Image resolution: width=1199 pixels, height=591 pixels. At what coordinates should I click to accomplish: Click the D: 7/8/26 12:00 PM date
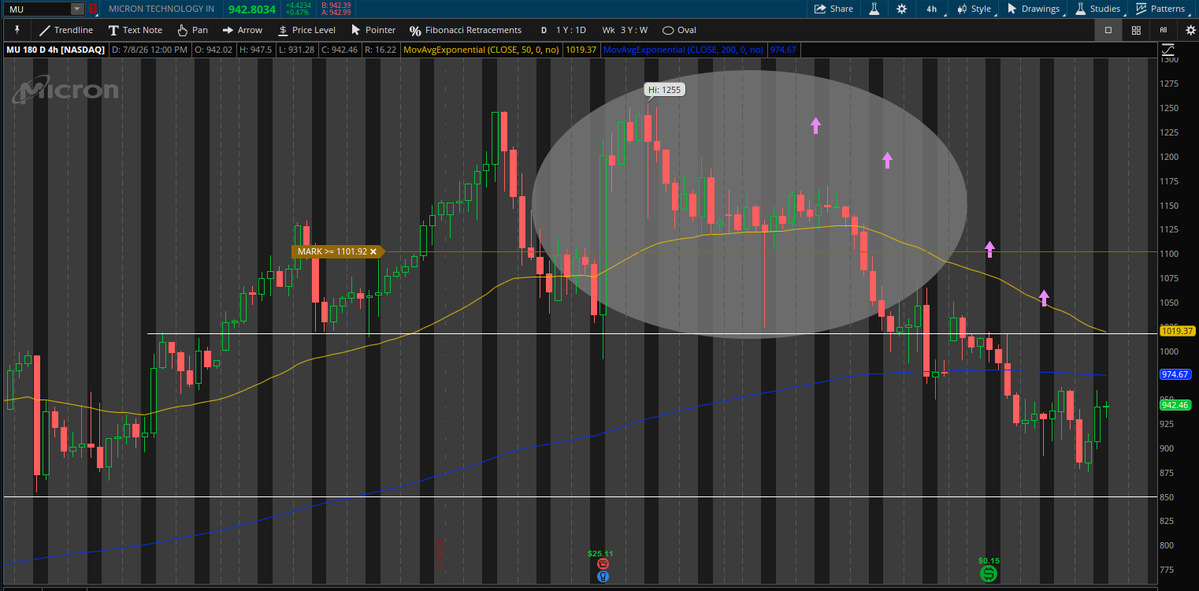tap(150, 50)
